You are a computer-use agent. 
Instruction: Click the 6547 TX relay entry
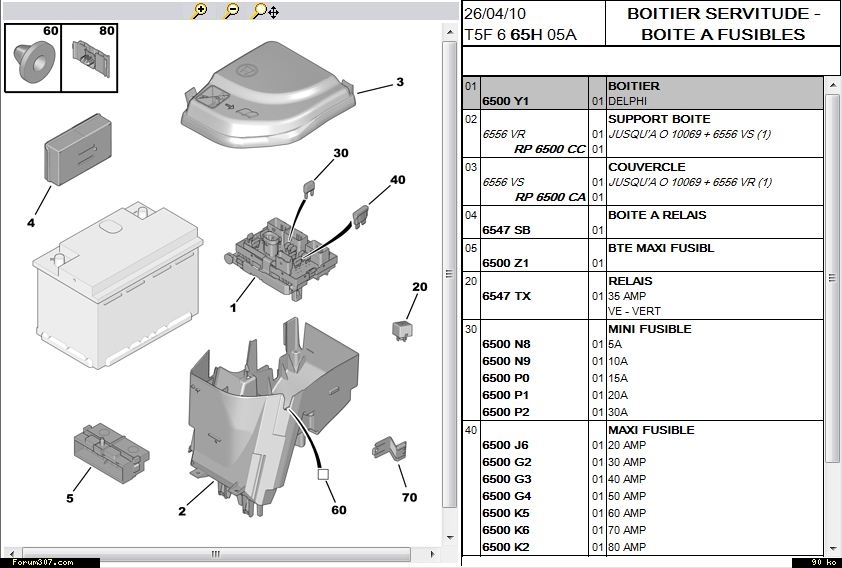(505, 296)
